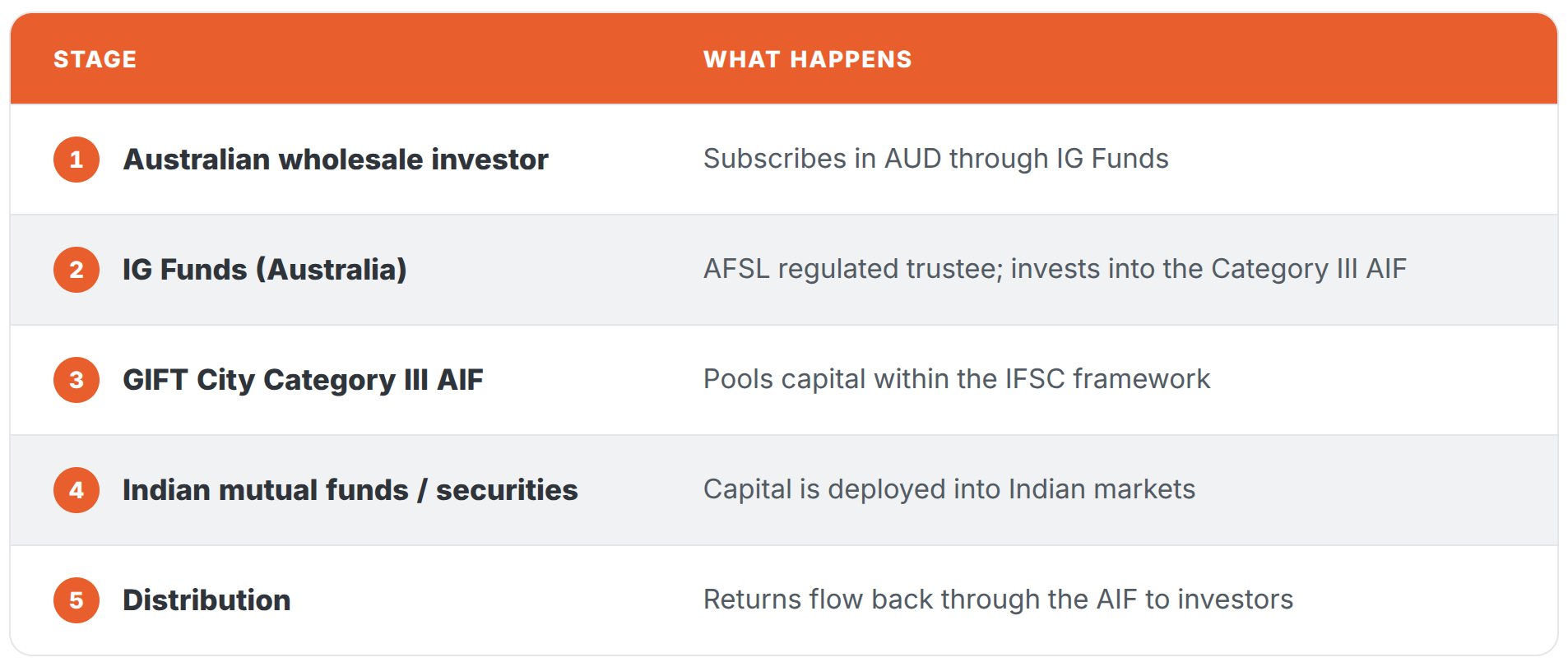
Task: Click 'IG Funds' in the first row description
Action: [x=1112, y=159]
